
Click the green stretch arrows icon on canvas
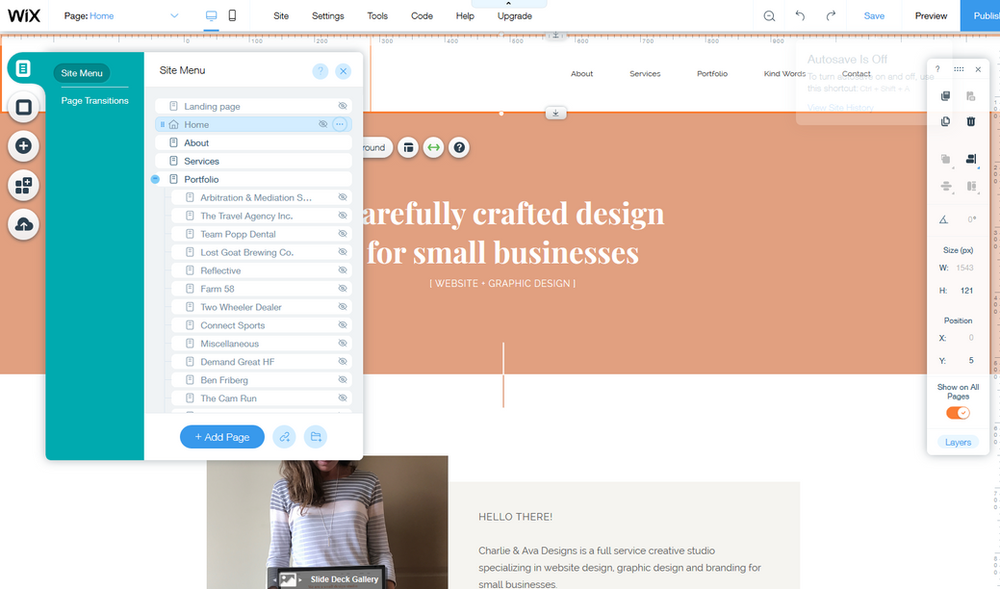pos(434,147)
